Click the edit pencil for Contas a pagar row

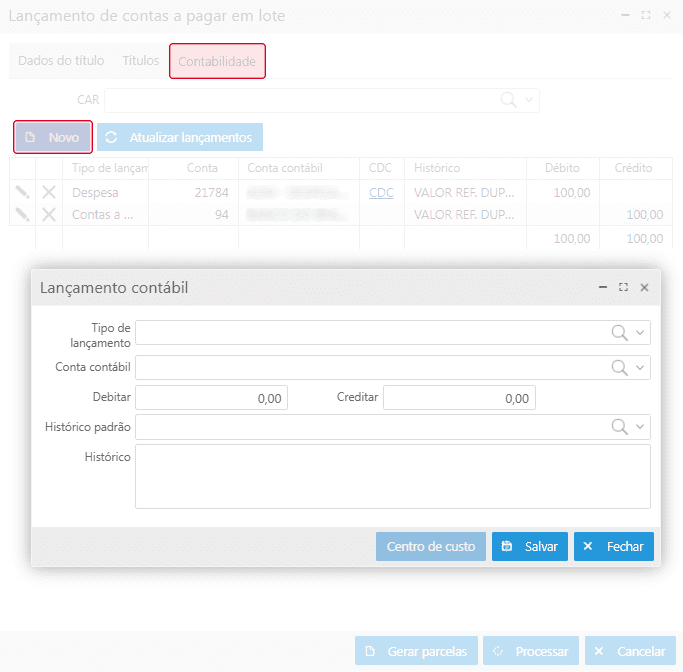coord(23,214)
